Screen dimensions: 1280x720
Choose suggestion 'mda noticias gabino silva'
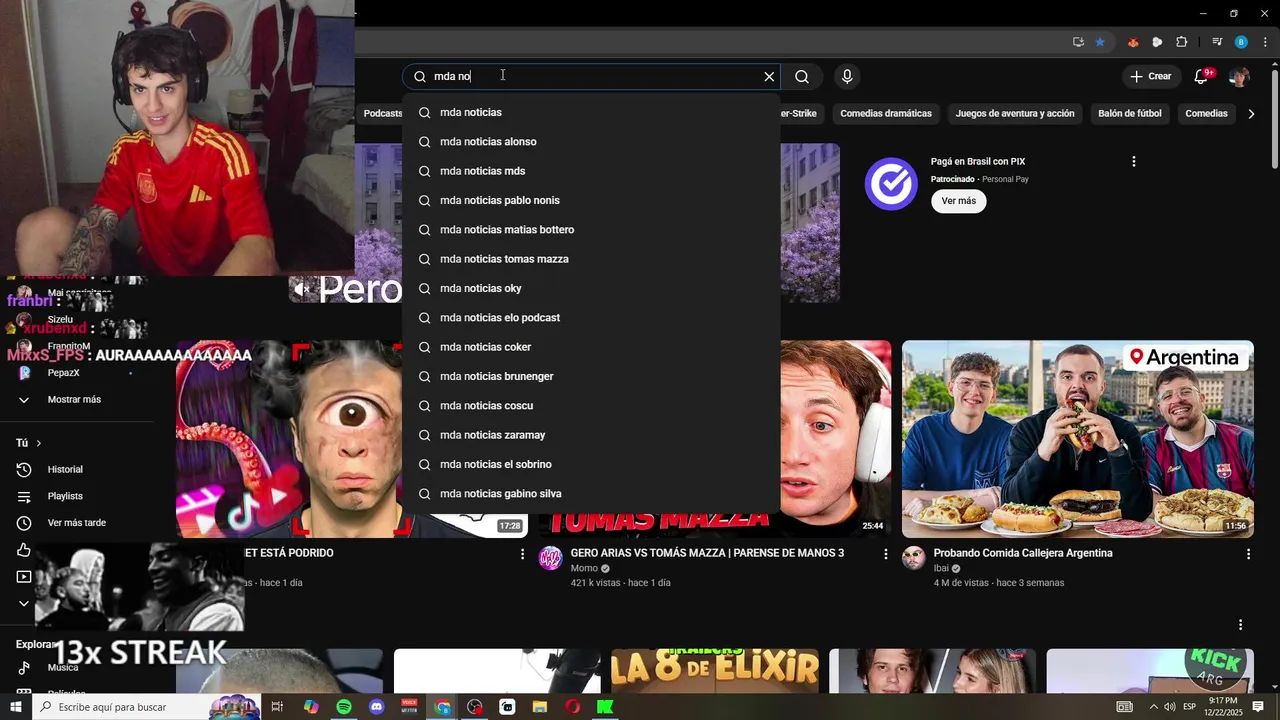591,494
